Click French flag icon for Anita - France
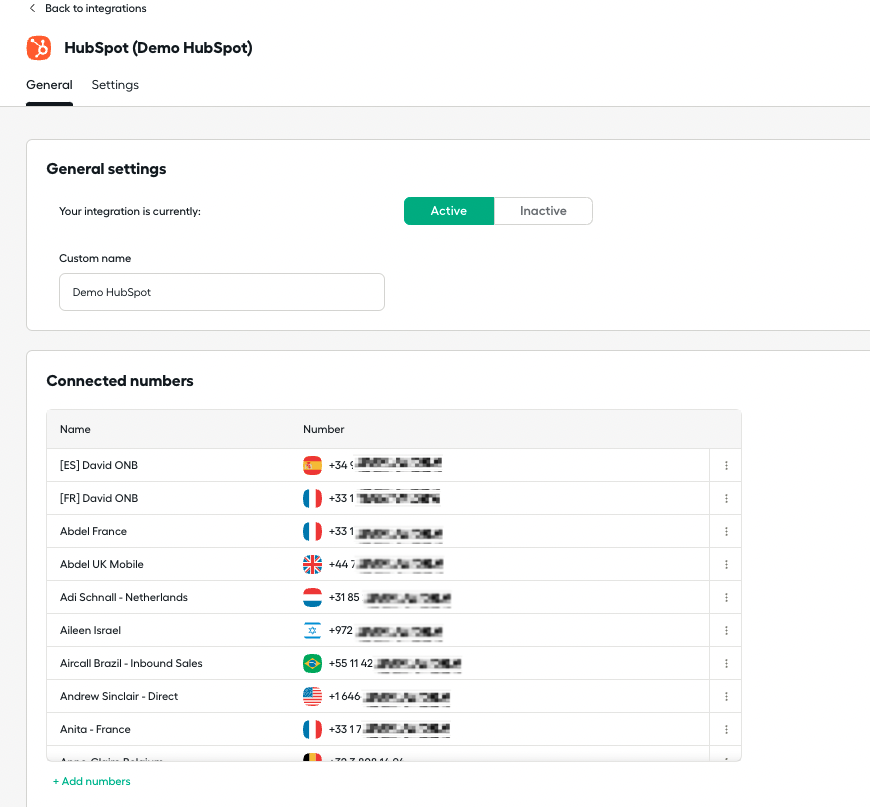The image size is (870, 807). [312, 729]
